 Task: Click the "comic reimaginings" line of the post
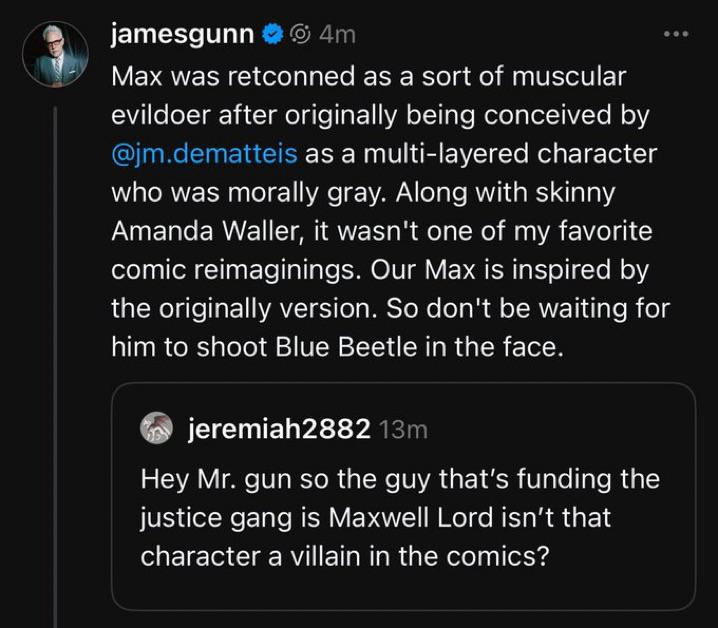tap(380, 271)
